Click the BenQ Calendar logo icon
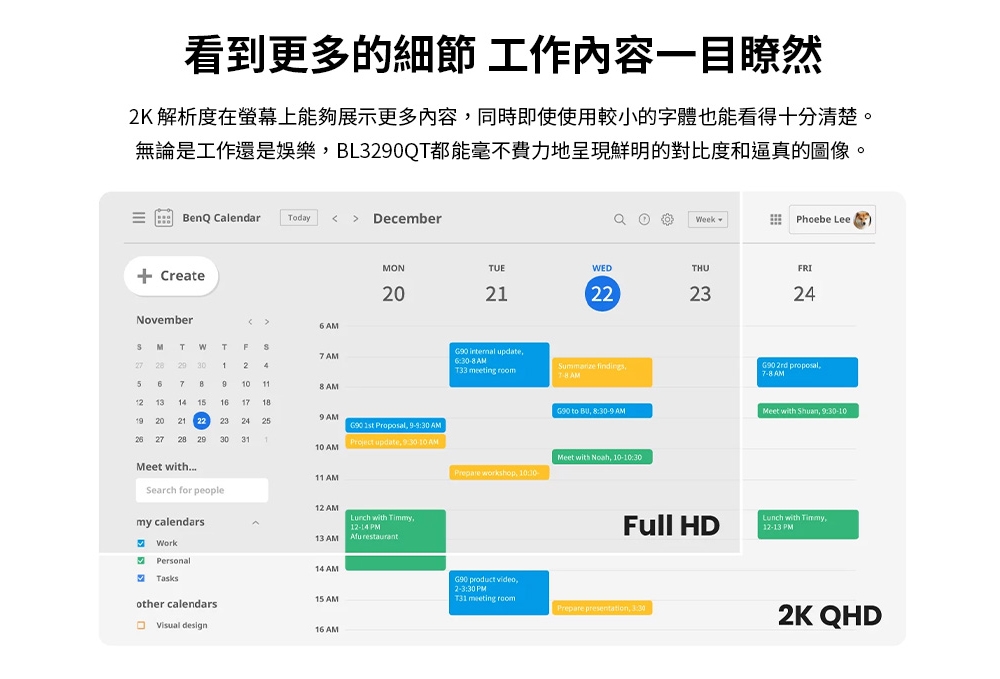The height and width of the screenshot is (679, 1000). tap(164, 218)
